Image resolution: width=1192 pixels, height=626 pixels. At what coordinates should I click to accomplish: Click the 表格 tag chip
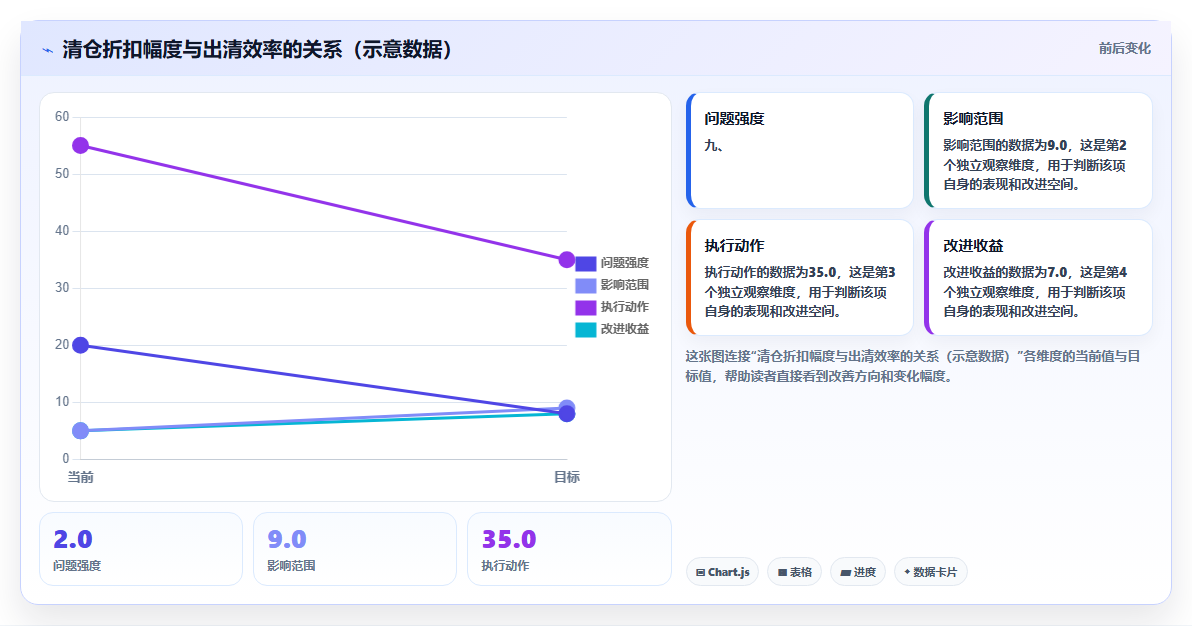[x=794, y=572]
